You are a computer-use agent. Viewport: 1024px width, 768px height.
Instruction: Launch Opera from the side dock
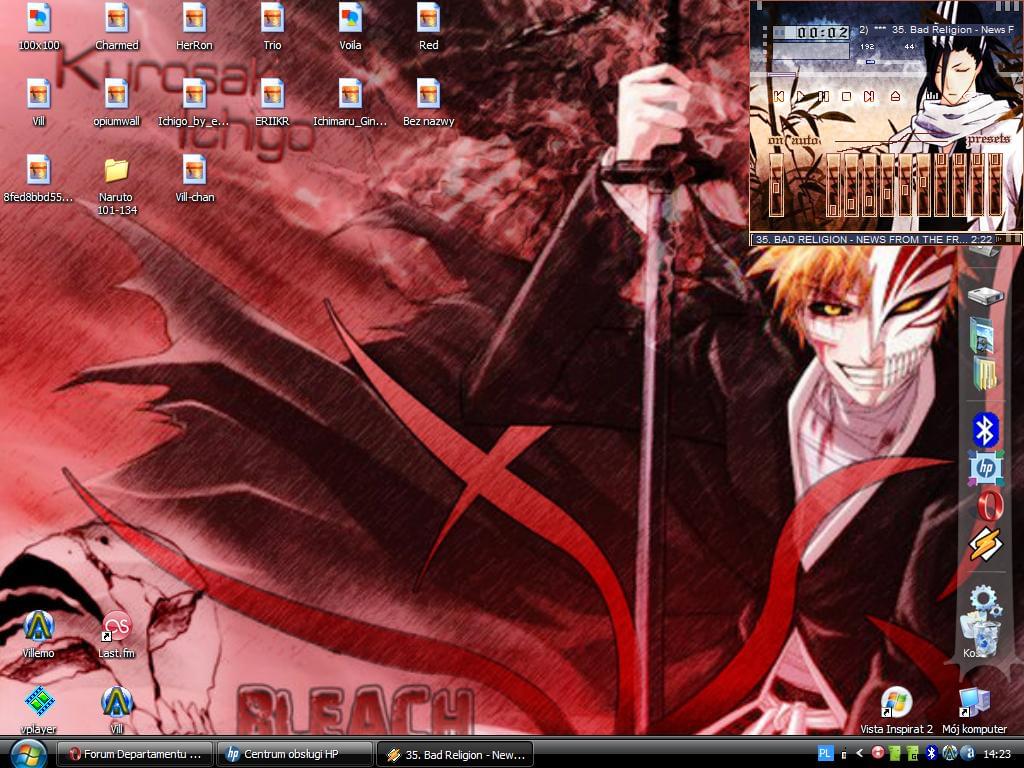click(x=989, y=506)
